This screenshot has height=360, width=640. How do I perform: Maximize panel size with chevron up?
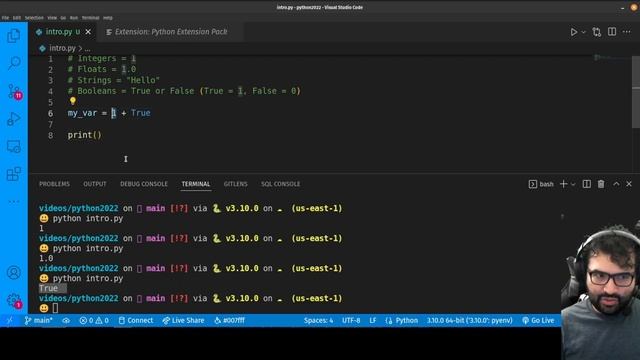[616, 184]
